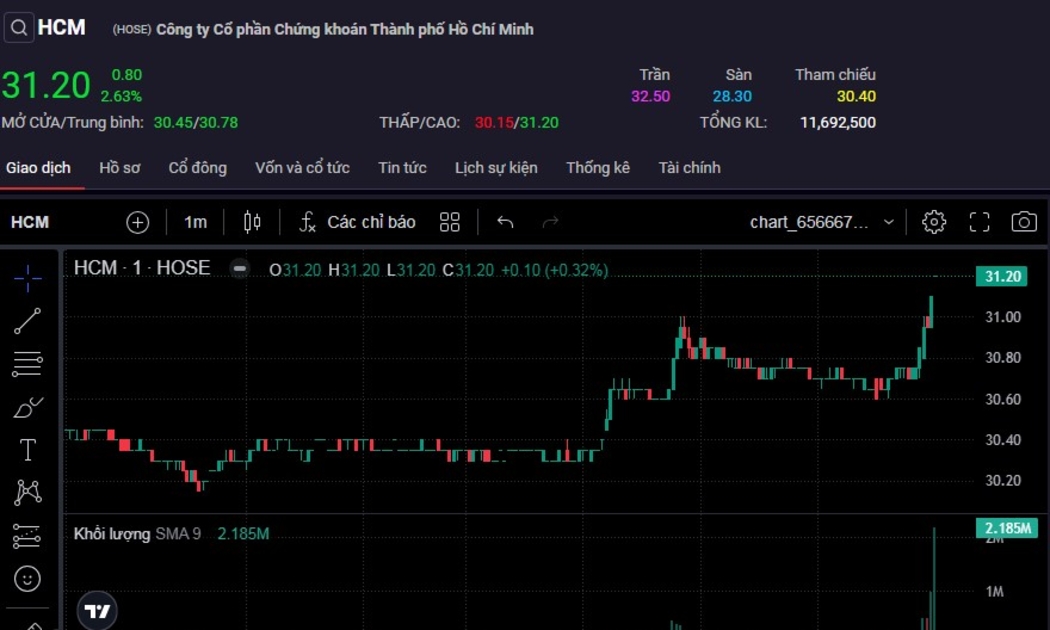Click the HCM symbol button in chart toolbar

[x=30, y=222]
